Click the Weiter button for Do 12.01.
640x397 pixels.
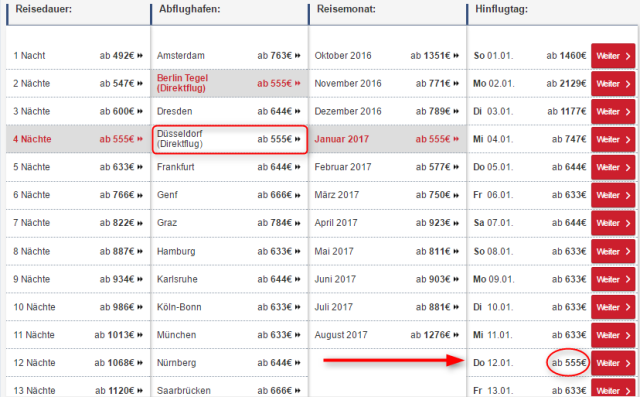point(613,363)
